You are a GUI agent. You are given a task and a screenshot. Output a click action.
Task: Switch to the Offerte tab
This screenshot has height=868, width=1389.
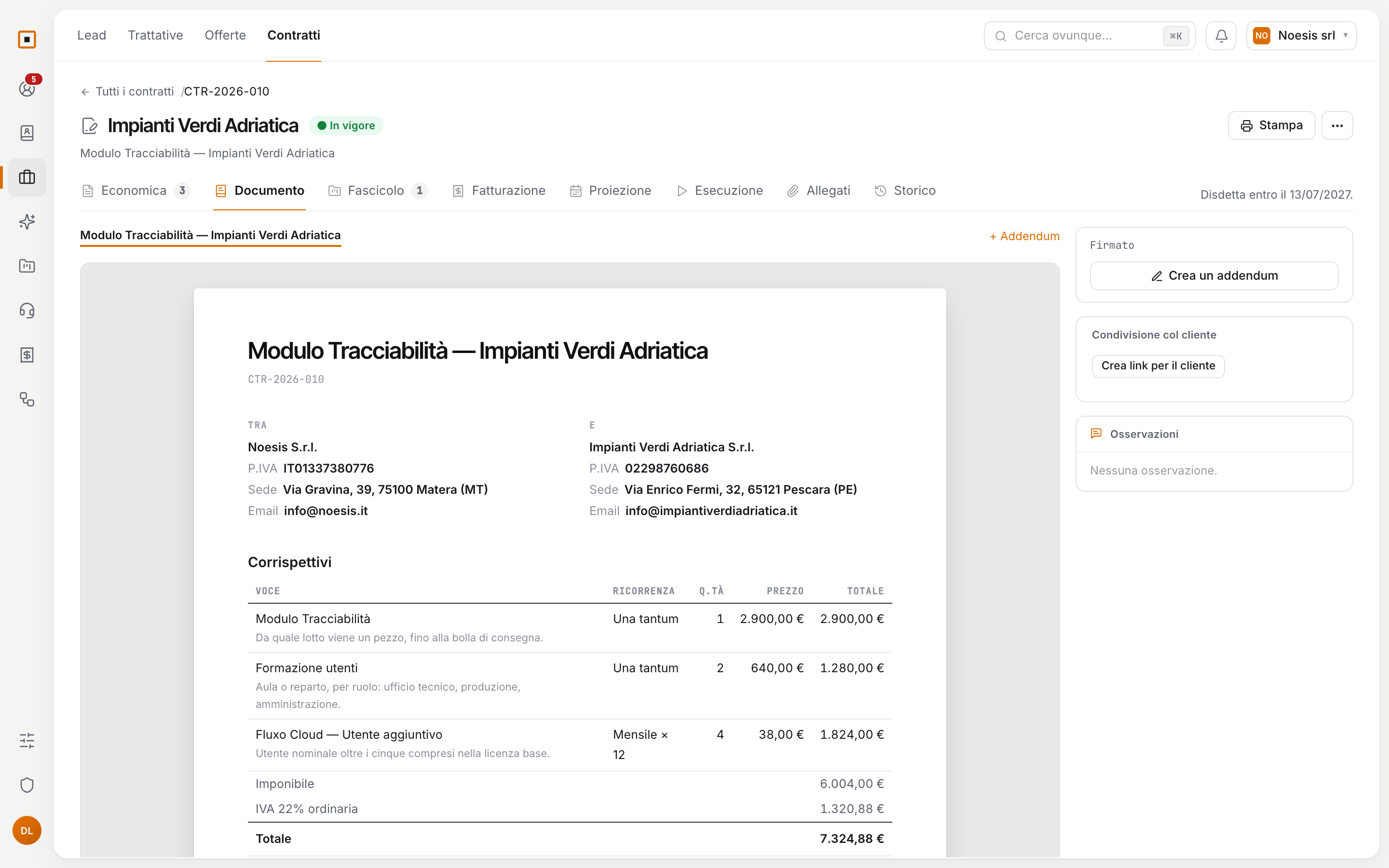point(225,35)
